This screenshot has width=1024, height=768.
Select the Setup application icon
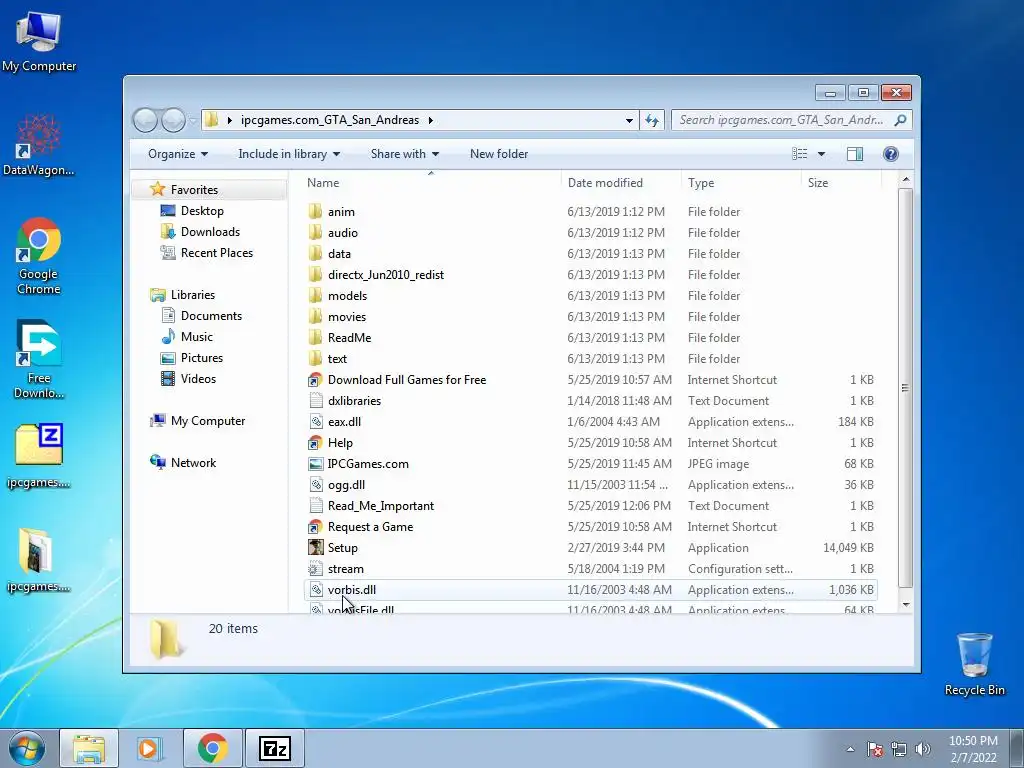pyautogui.click(x=315, y=547)
